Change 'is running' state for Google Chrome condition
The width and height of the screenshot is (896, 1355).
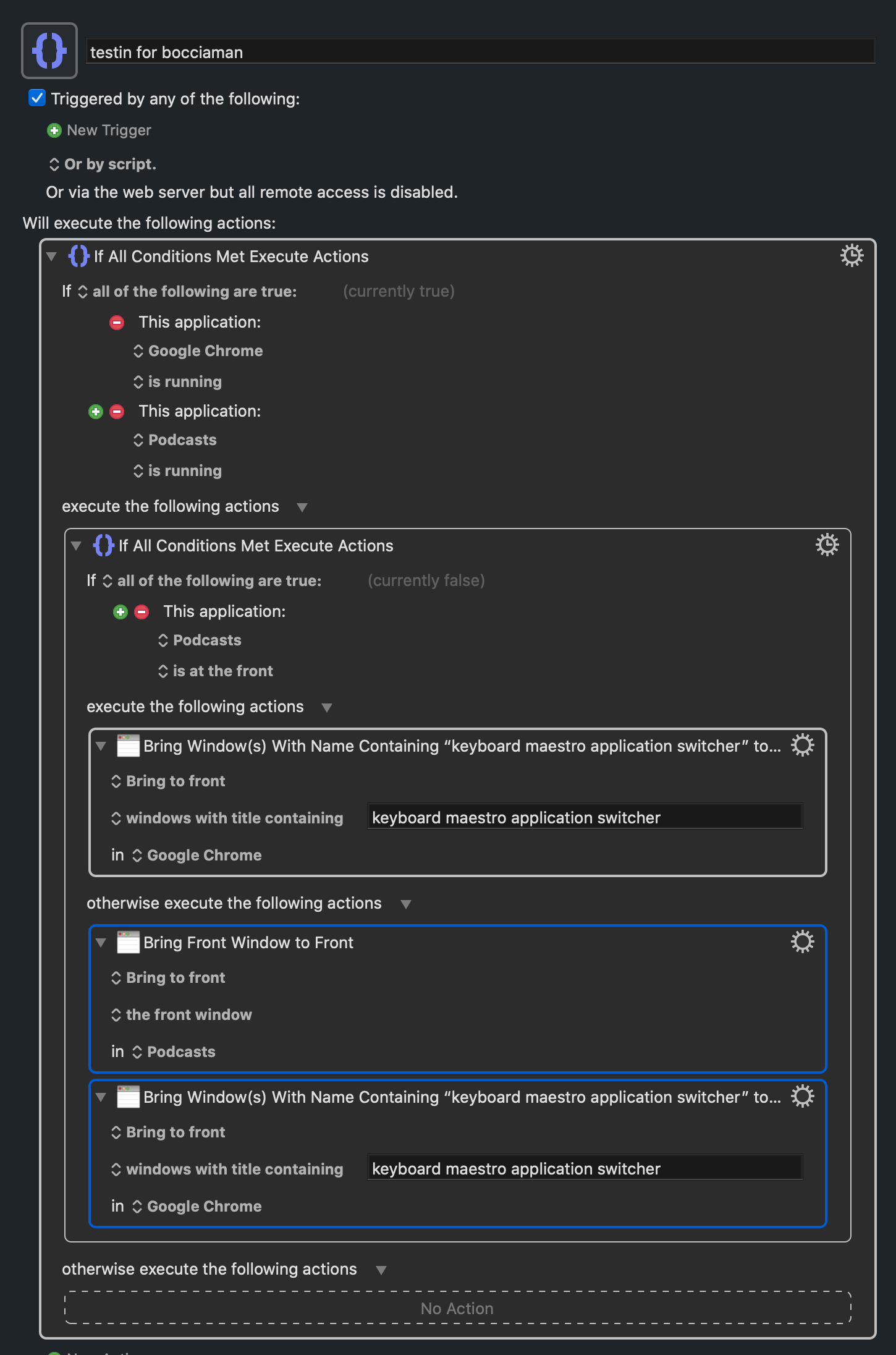(x=177, y=382)
